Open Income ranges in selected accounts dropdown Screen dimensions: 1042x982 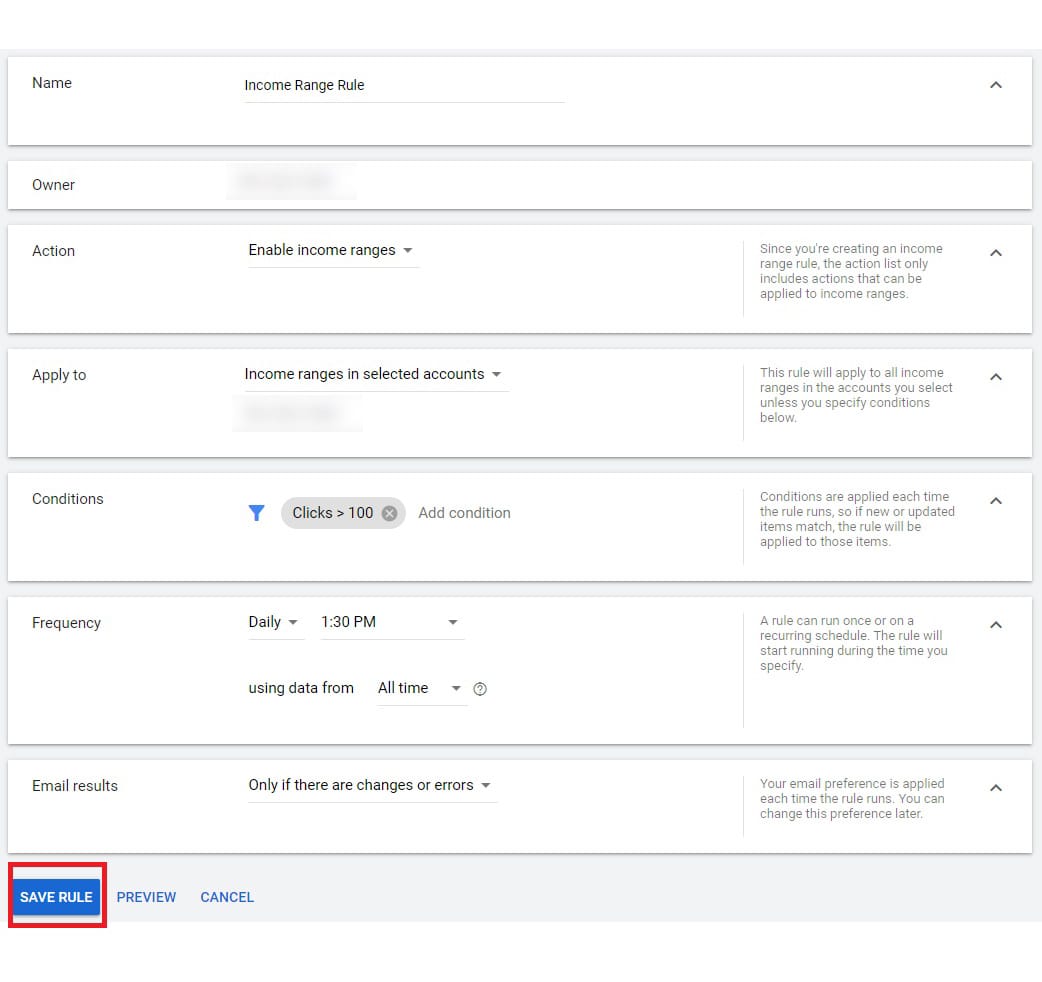(x=373, y=374)
